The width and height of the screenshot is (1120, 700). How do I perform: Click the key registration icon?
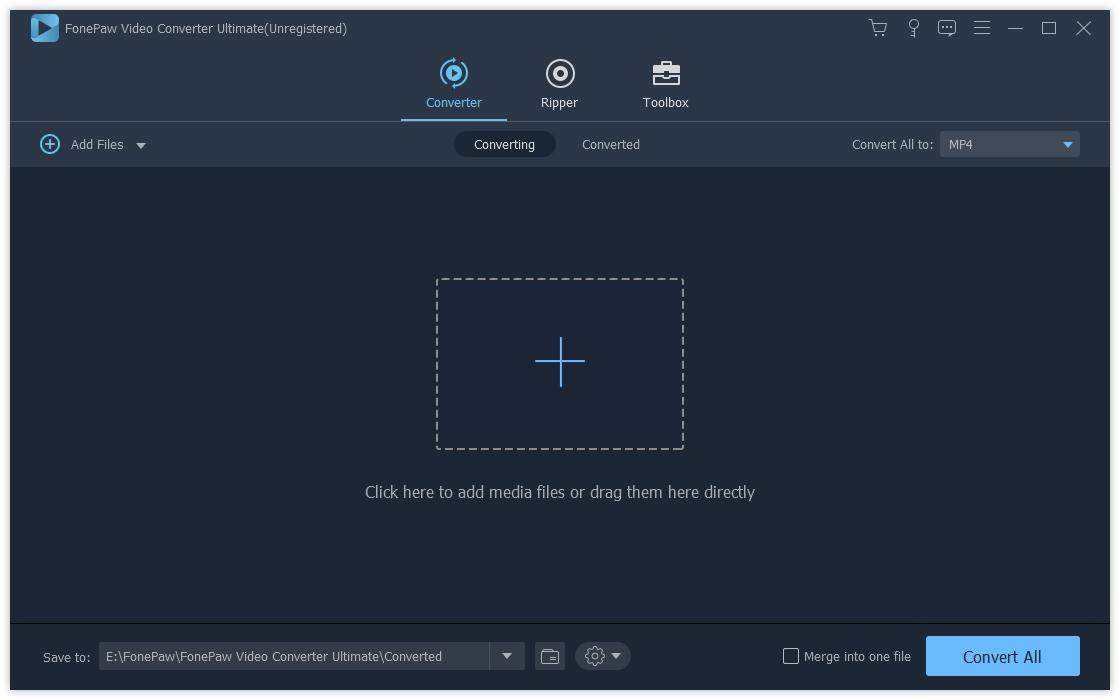913,28
